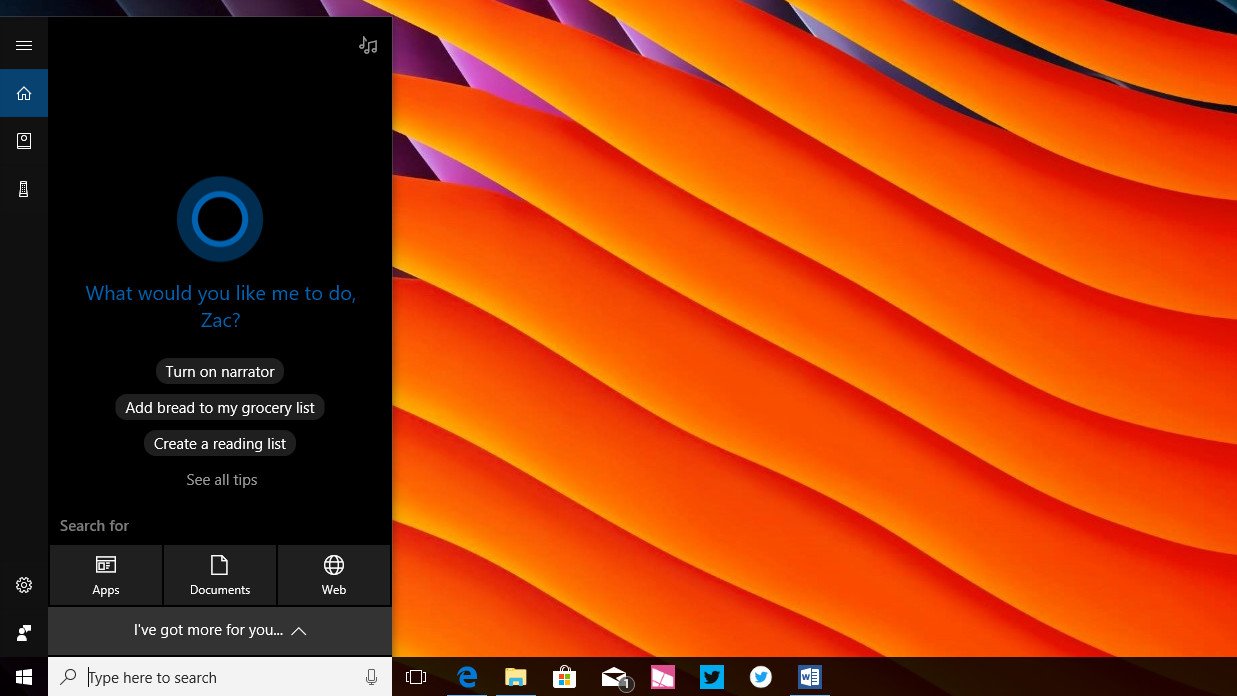
Task: Click the microphone icon in search box
Action: (371, 677)
